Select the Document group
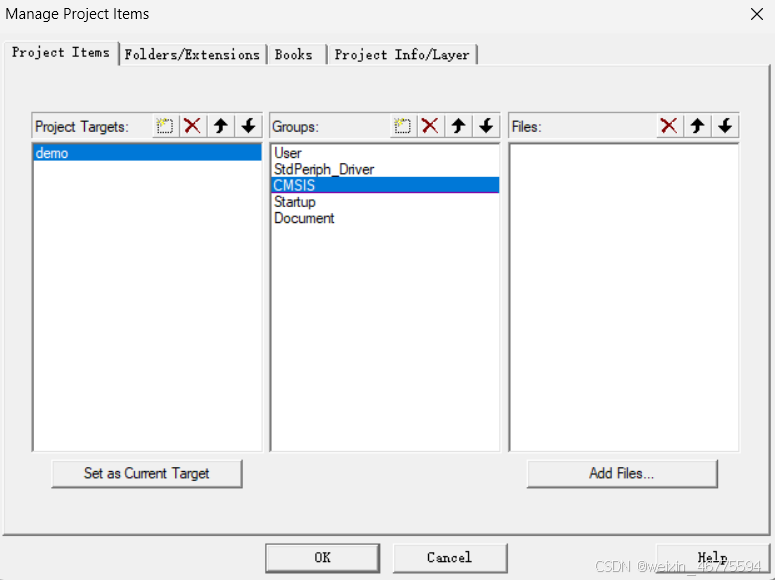This screenshot has width=775, height=580. pos(385,218)
